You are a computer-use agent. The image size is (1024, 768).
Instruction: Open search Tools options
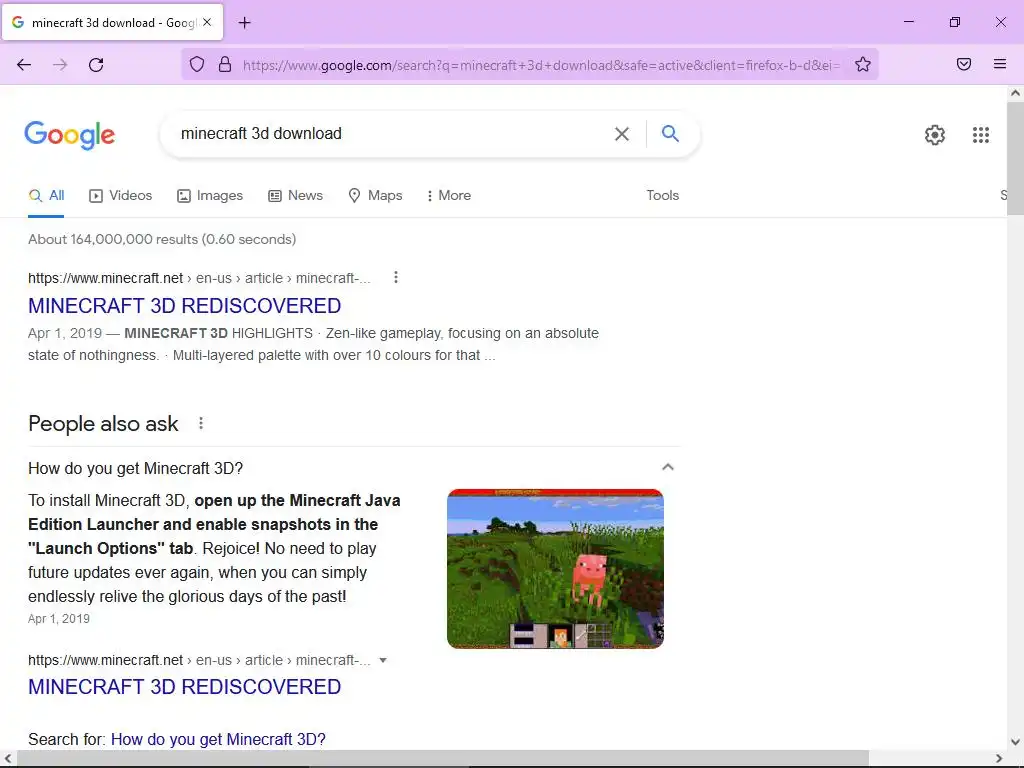coord(662,195)
